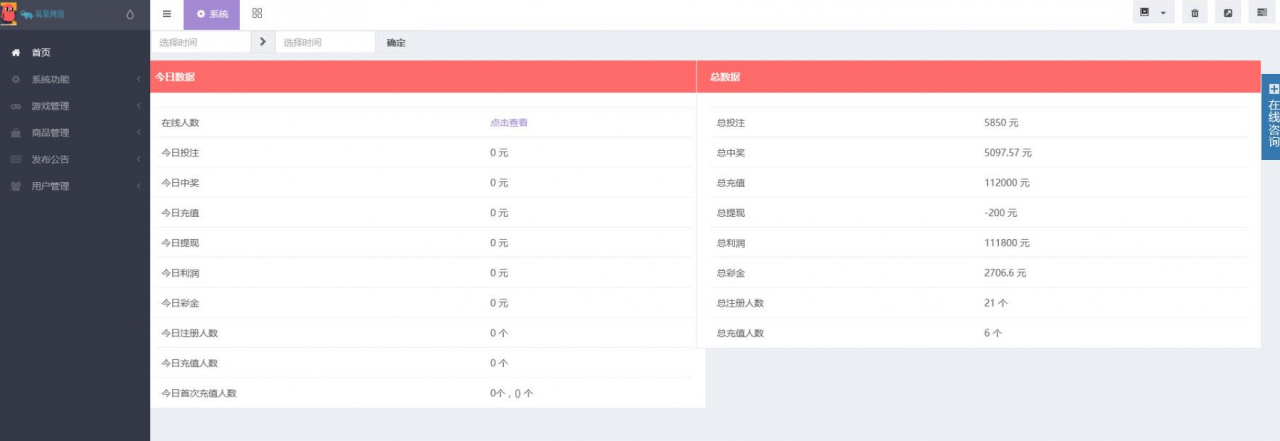
Task: Open the 发布公告 sidebar menu
Action: pyautogui.click(x=75, y=159)
